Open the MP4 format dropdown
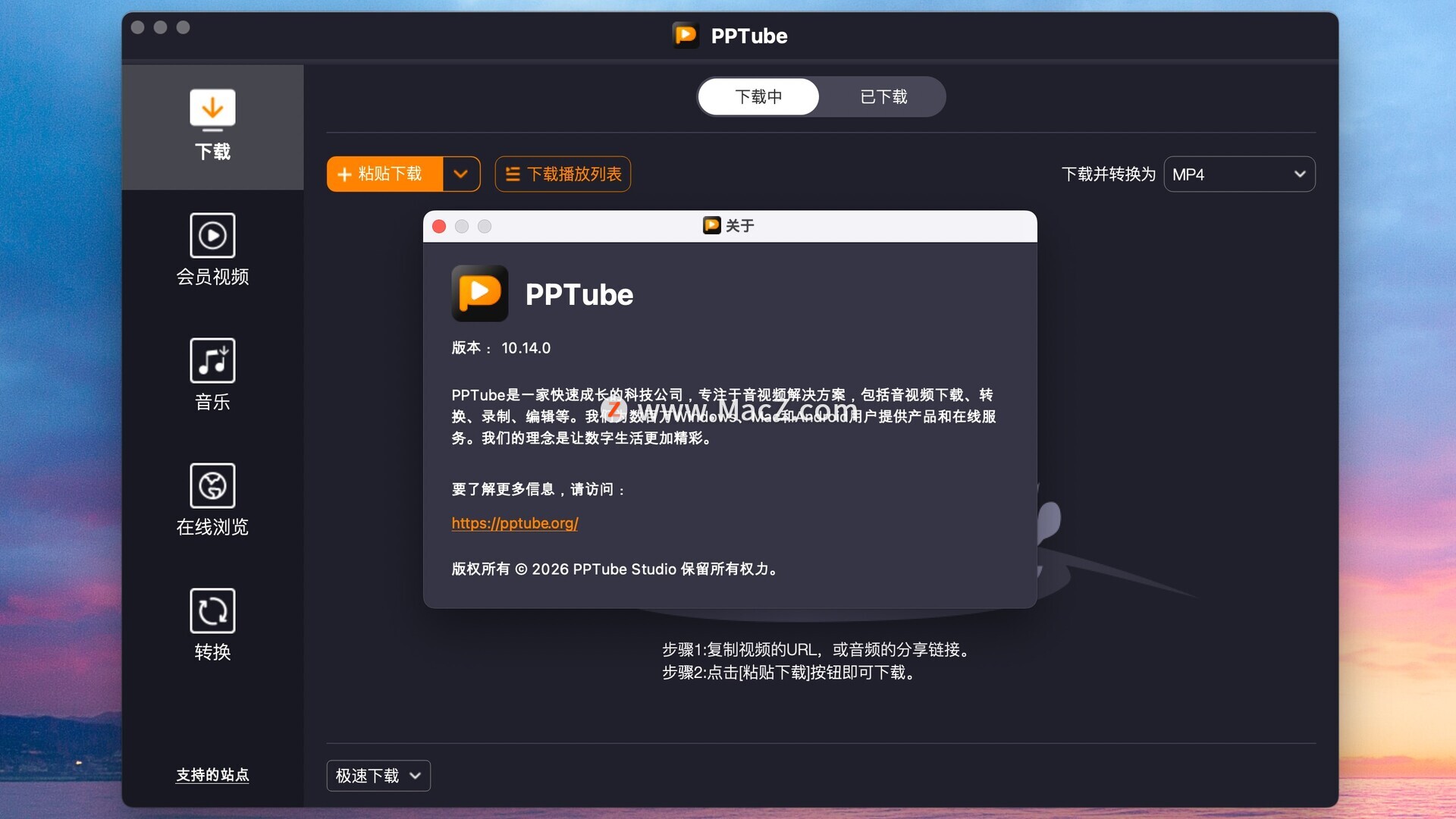Viewport: 1456px width, 819px height. point(1239,174)
